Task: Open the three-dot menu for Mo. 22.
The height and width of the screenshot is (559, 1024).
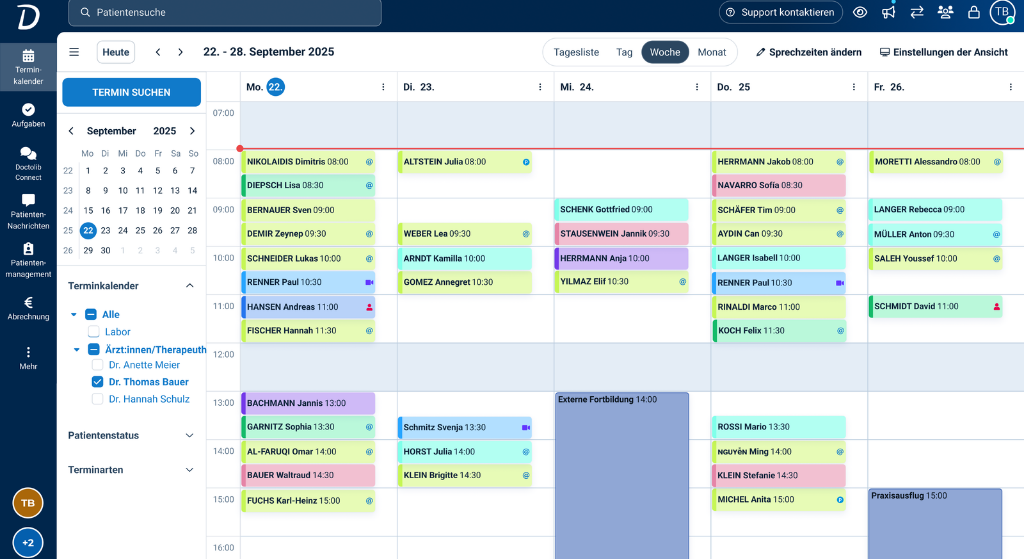Action: click(383, 87)
